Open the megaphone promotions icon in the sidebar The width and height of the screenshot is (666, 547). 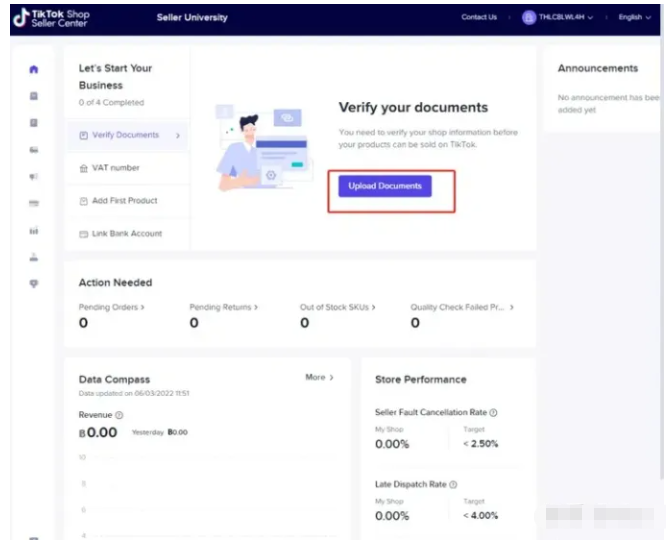[34, 177]
